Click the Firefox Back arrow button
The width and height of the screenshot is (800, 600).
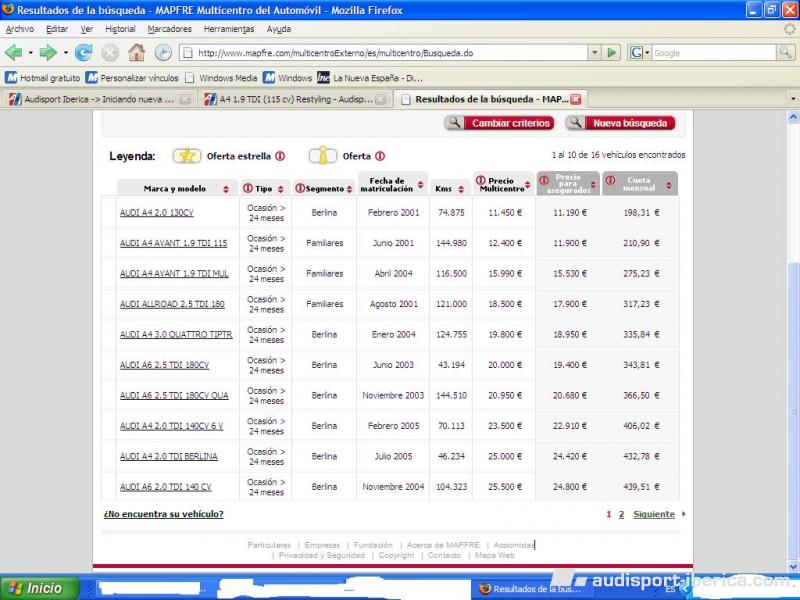point(13,53)
